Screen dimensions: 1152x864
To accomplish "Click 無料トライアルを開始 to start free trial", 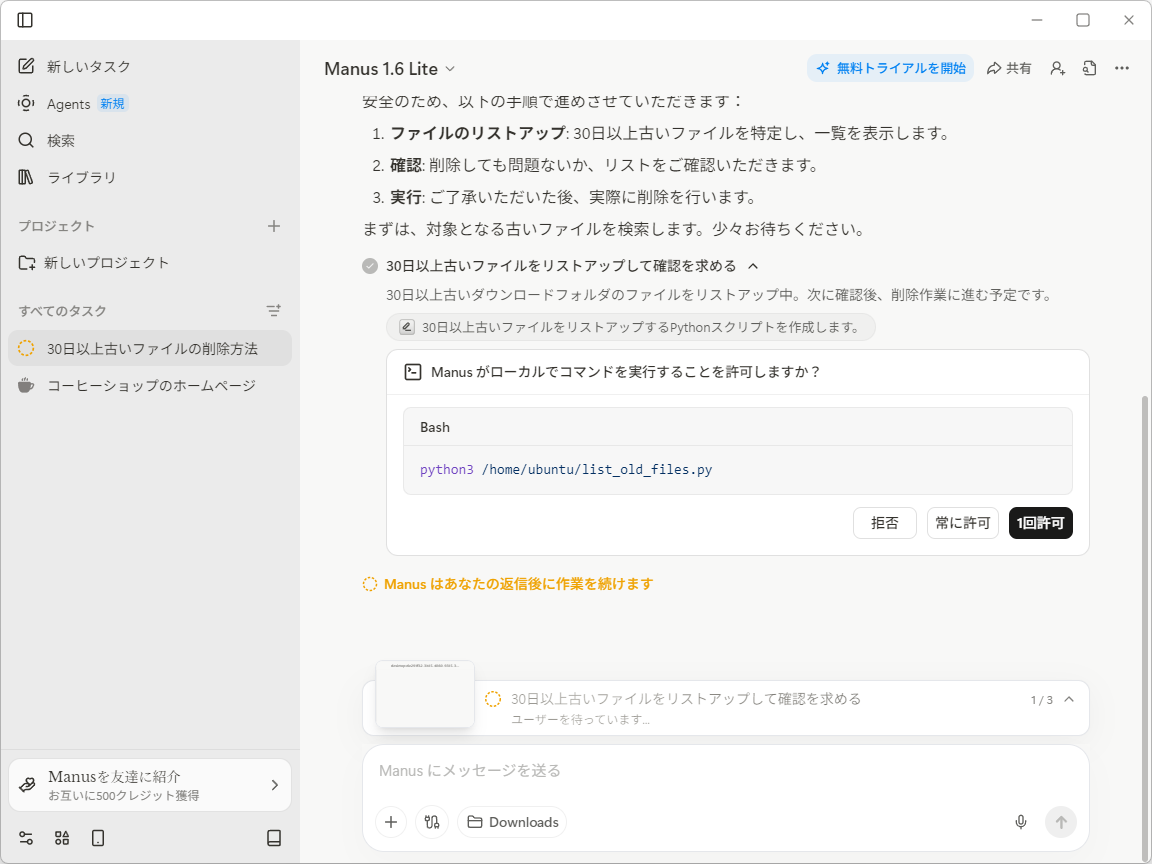I will 890,68.
